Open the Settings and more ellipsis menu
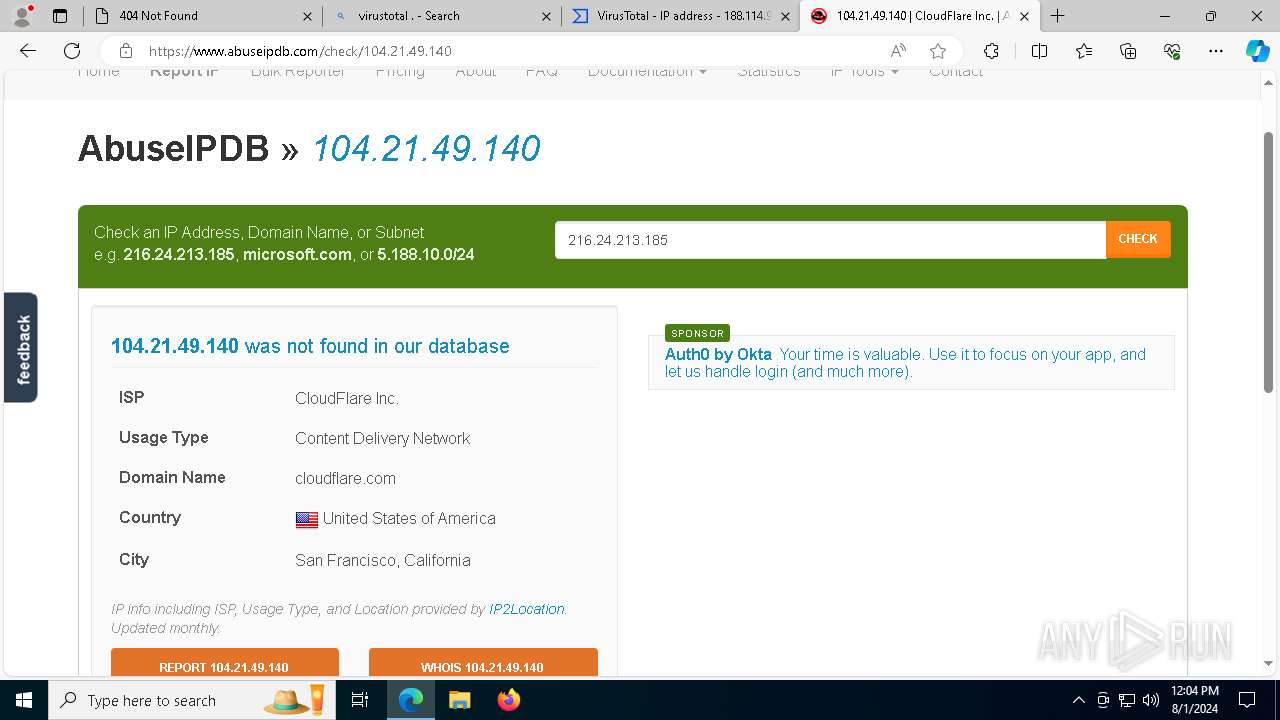 pos(1216,51)
